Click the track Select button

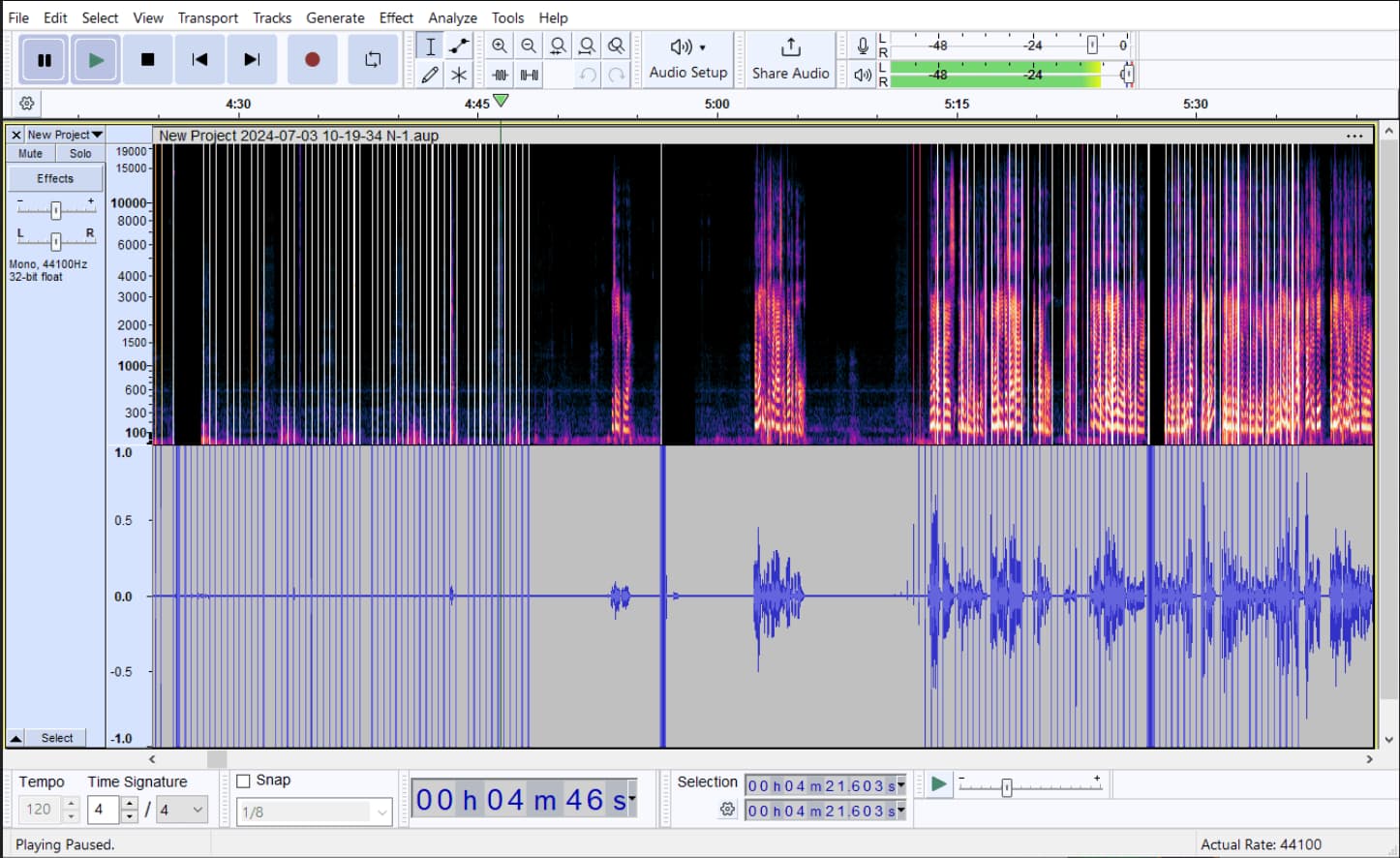click(x=57, y=738)
